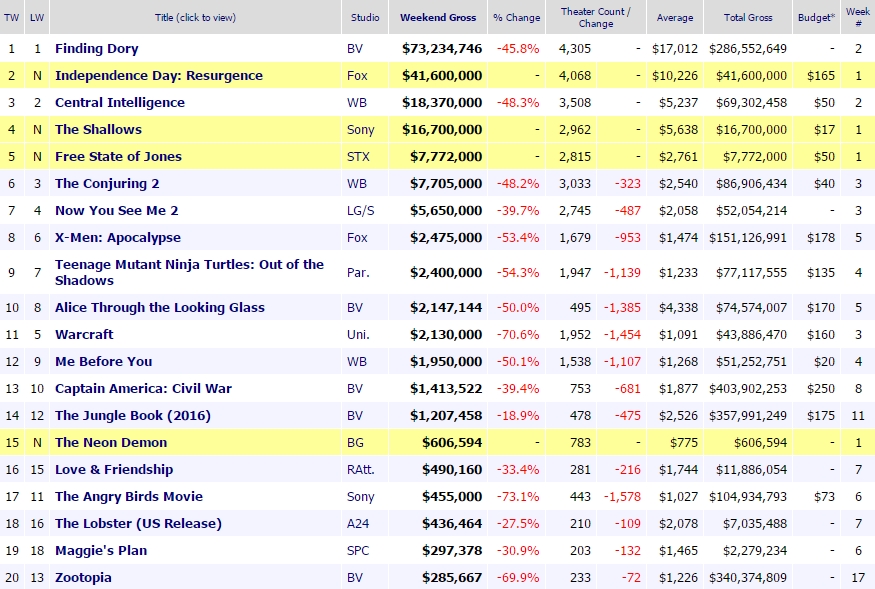Image resolution: width=875 pixels, height=589 pixels.
Task: Open The Angry Birds Movie link
Action: point(128,496)
